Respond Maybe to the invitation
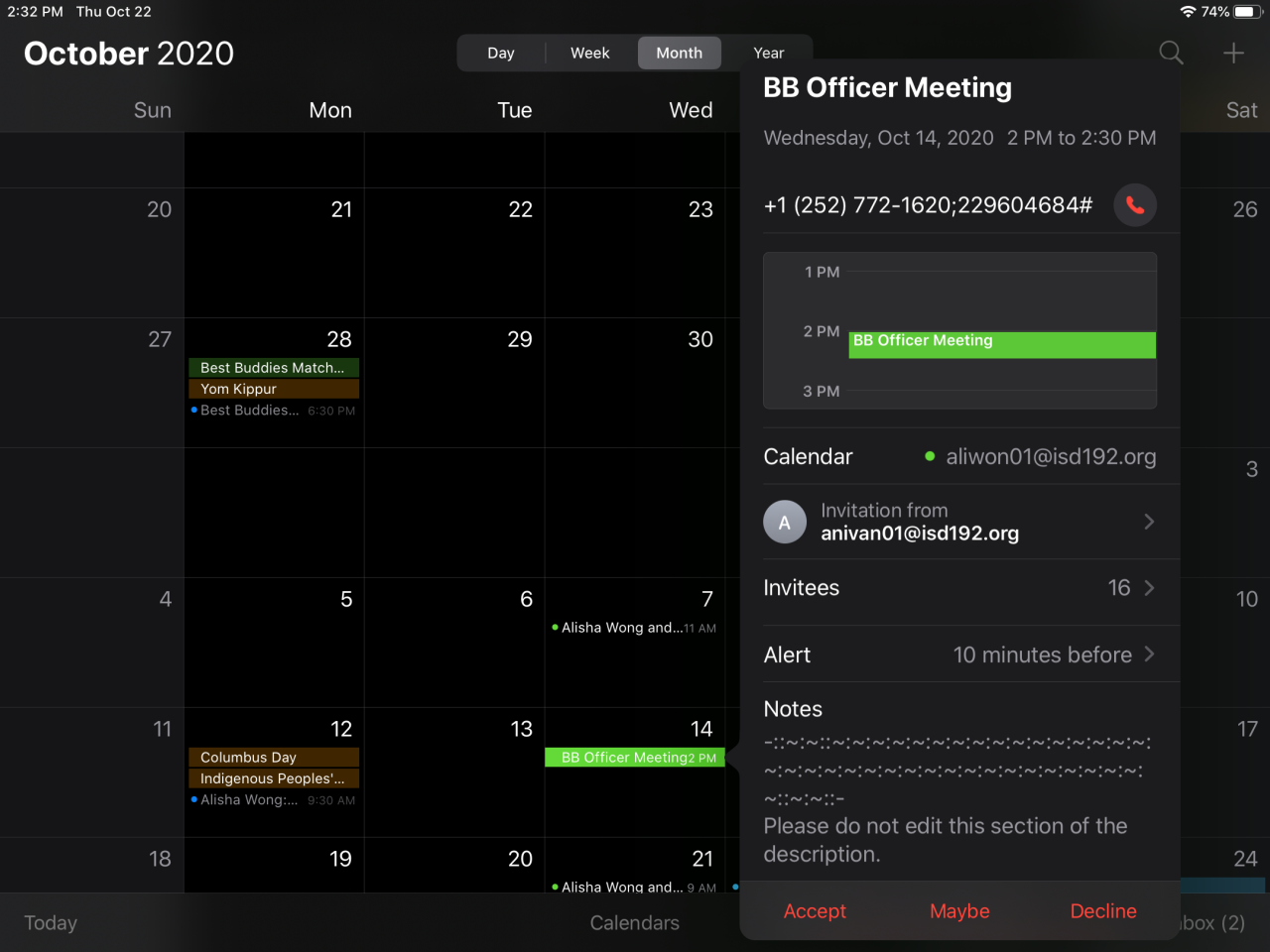This screenshot has height=952, width=1270. coord(959,911)
